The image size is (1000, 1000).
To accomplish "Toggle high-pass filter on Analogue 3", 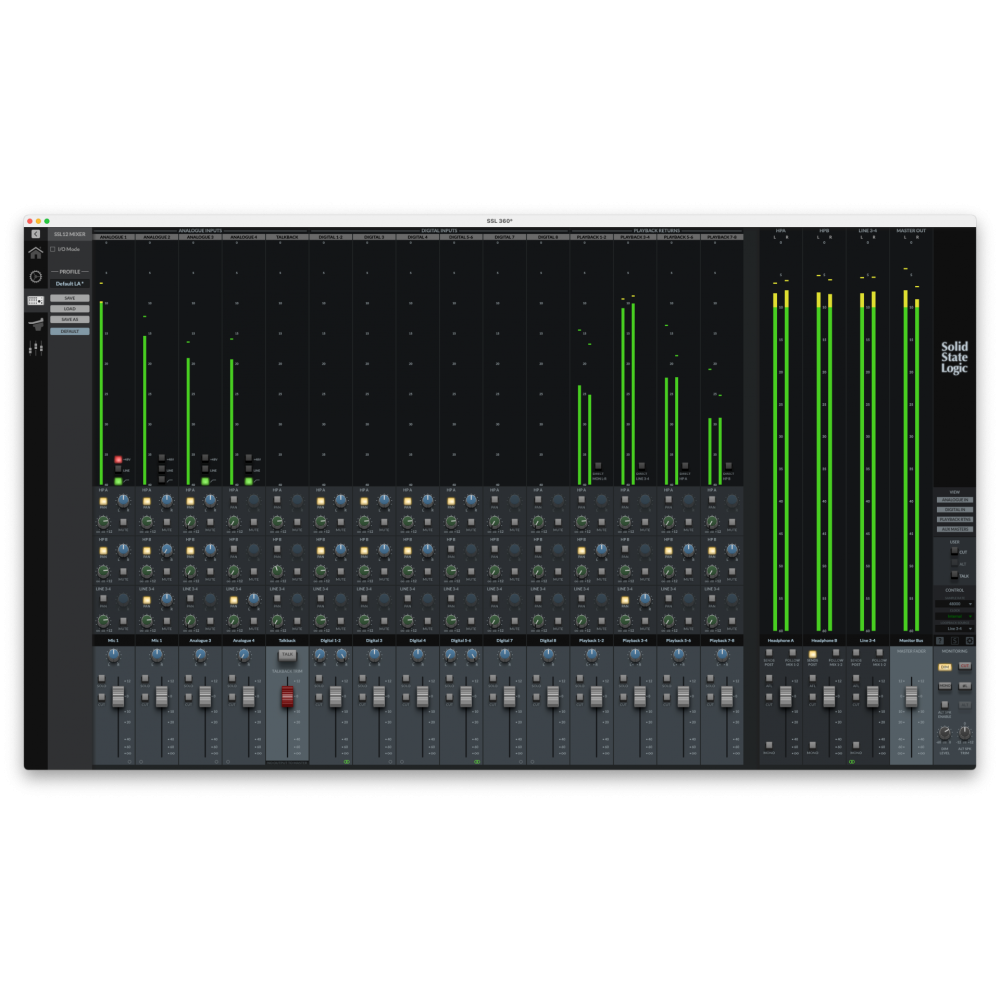I will point(205,481).
